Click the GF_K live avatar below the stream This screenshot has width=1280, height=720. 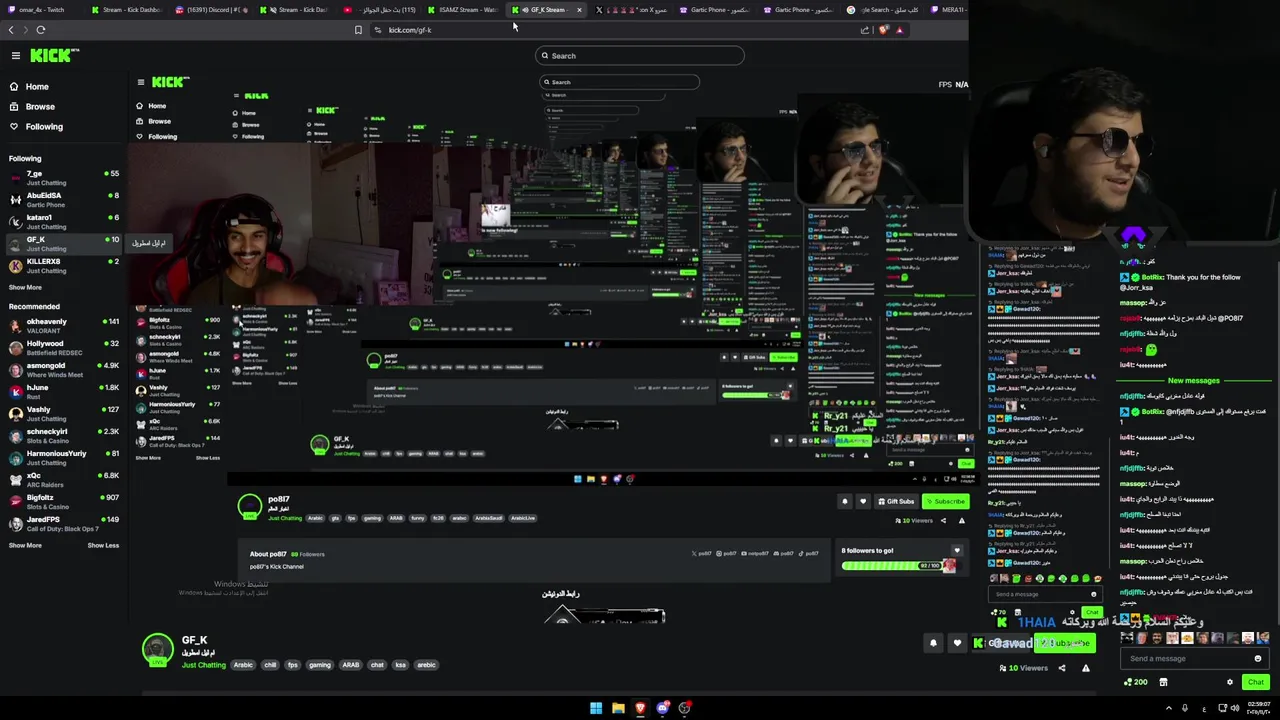pyautogui.click(x=157, y=651)
